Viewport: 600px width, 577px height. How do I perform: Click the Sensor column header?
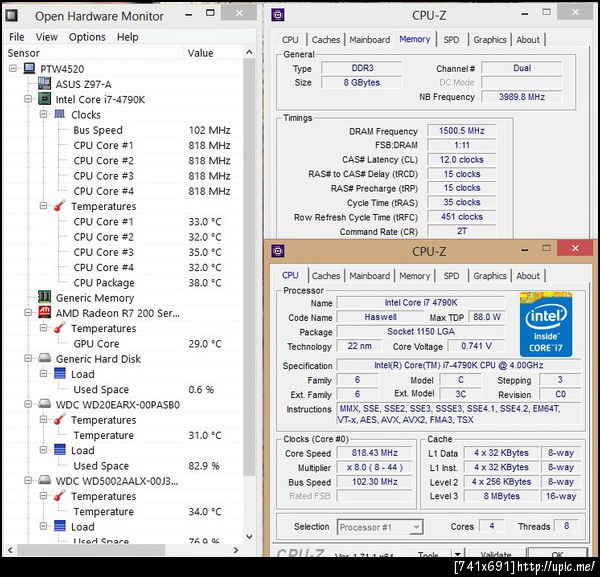(x=95, y=53)
